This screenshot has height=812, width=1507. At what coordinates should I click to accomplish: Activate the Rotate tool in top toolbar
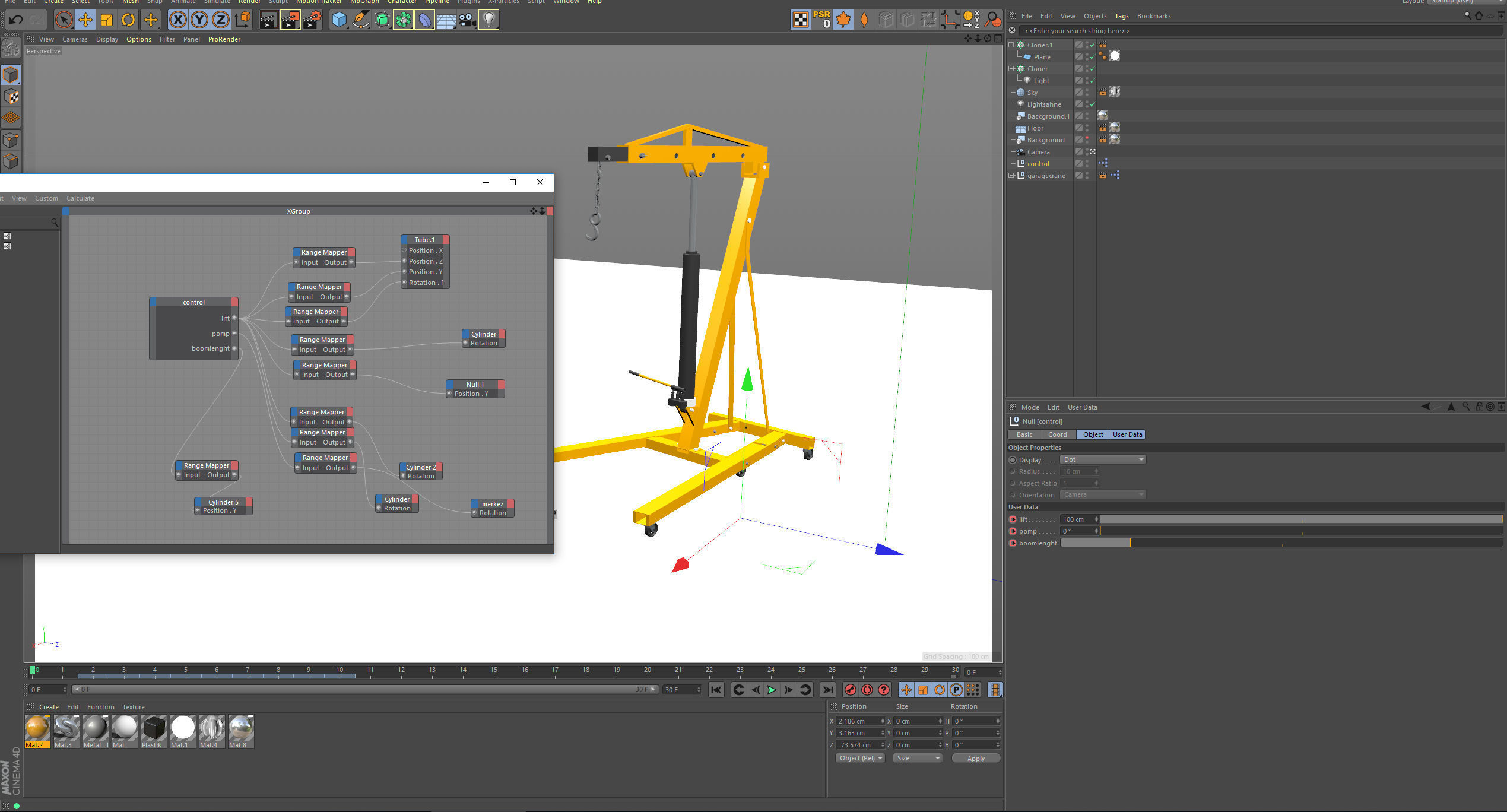(128, 20)
